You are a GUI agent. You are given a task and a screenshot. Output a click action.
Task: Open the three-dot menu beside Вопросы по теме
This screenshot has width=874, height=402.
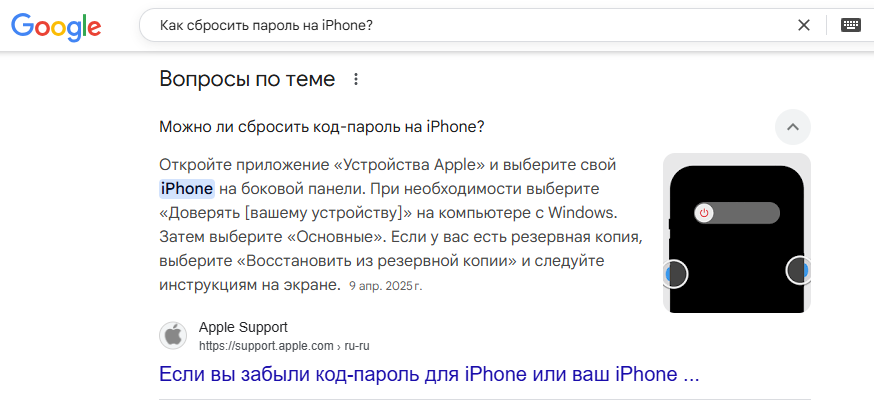(356, 80)
